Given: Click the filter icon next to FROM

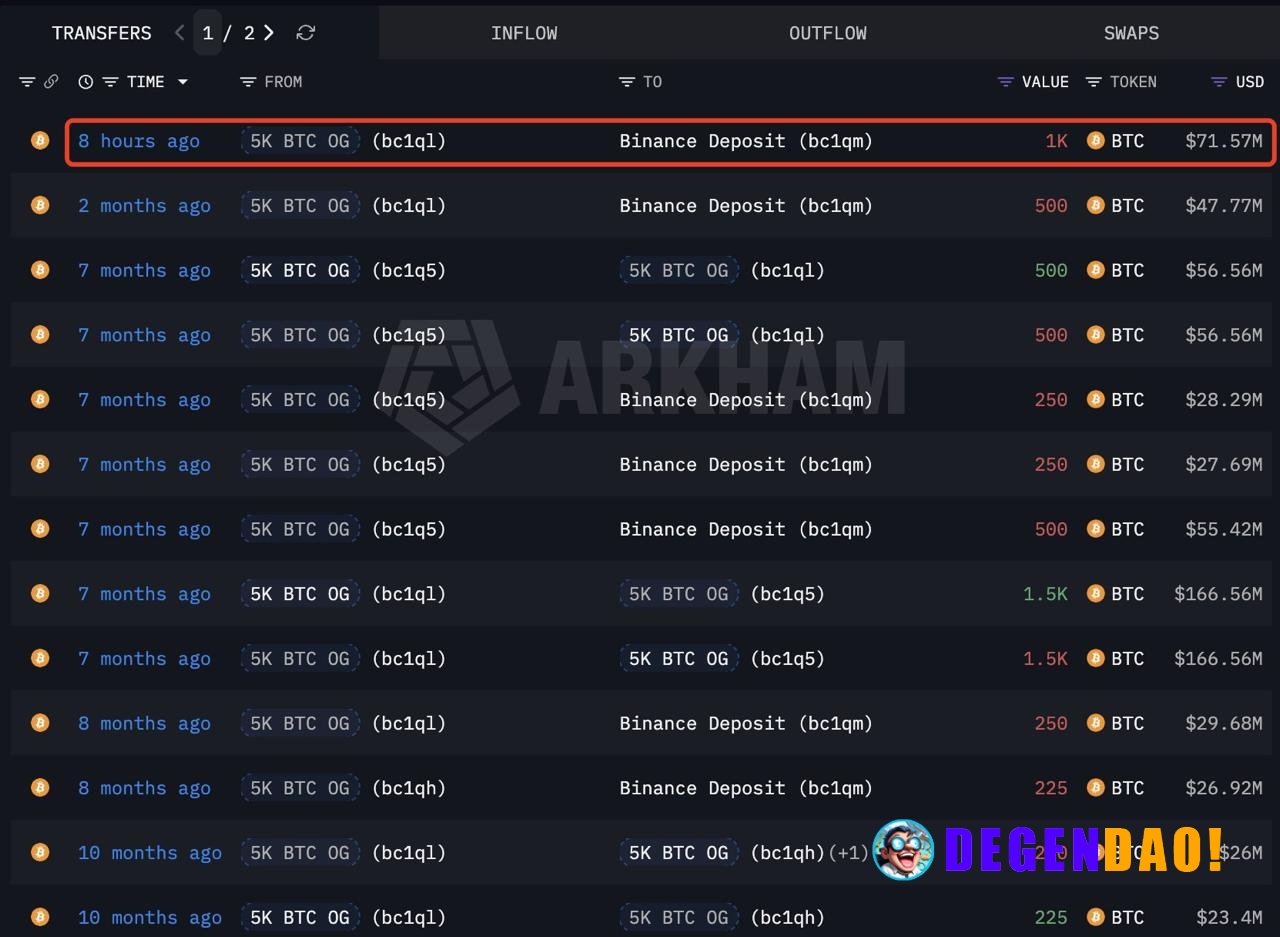Looking at the screenshot, I should 247,82.
